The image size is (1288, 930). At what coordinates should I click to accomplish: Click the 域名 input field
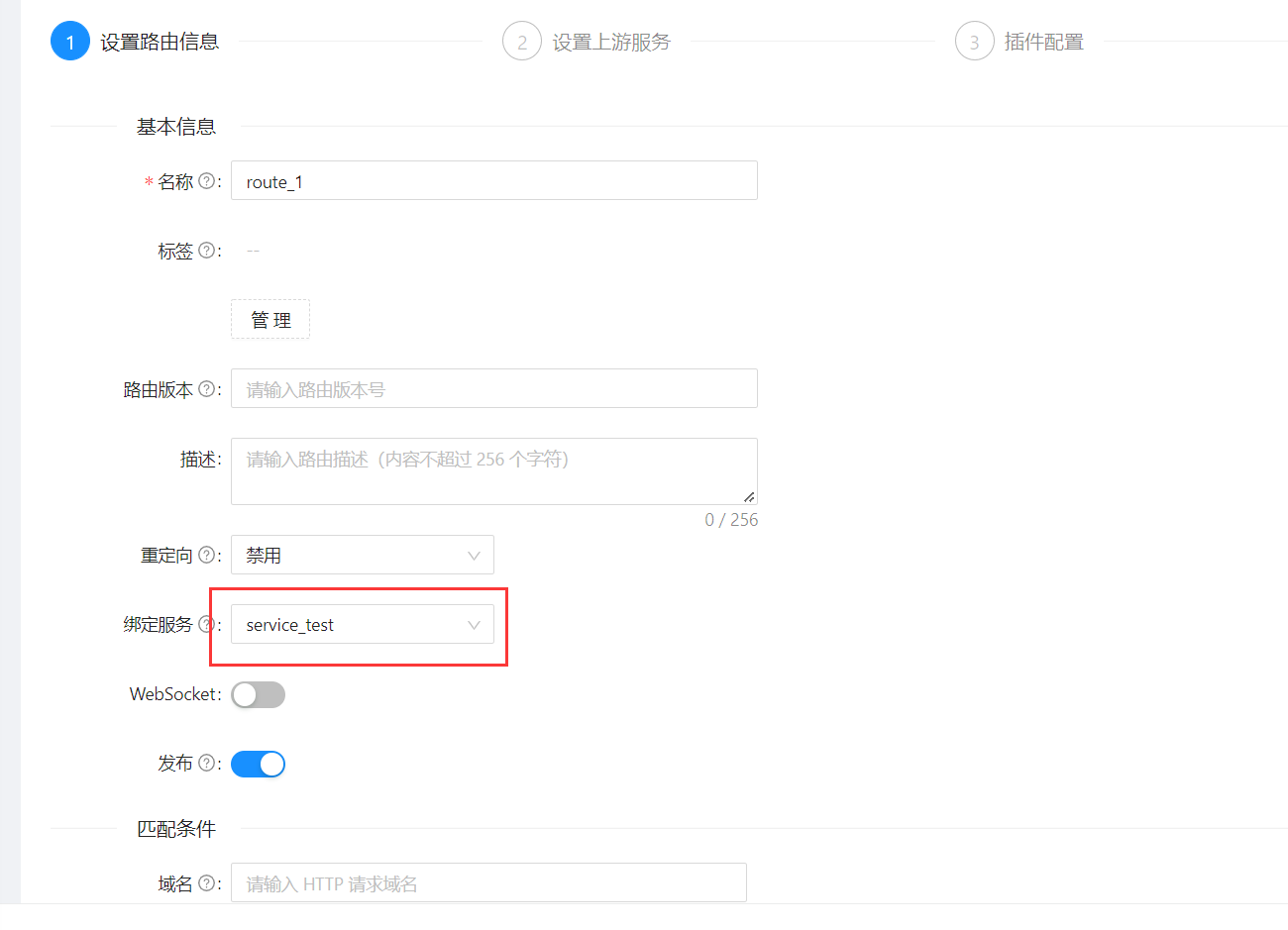coord(488,882)
